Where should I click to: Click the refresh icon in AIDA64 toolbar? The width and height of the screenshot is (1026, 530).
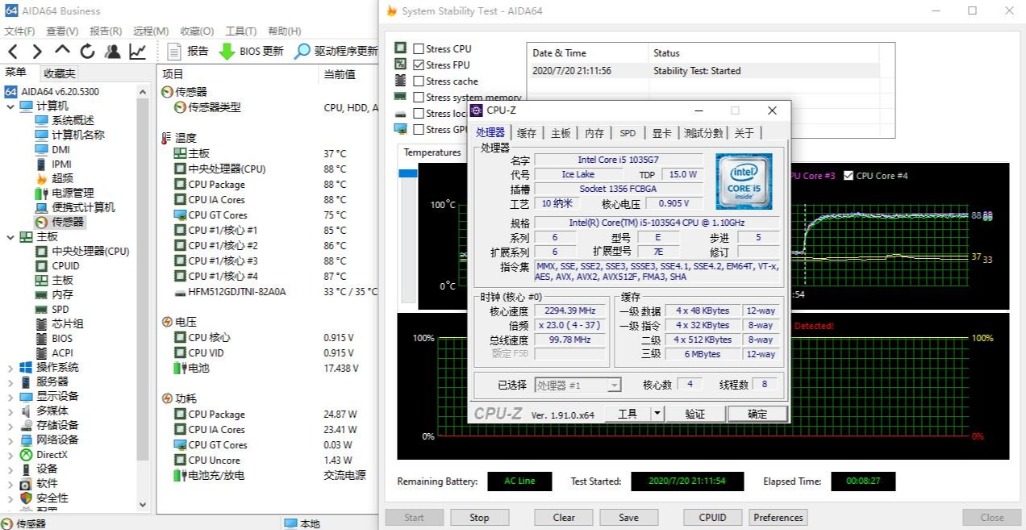(88, 51)
